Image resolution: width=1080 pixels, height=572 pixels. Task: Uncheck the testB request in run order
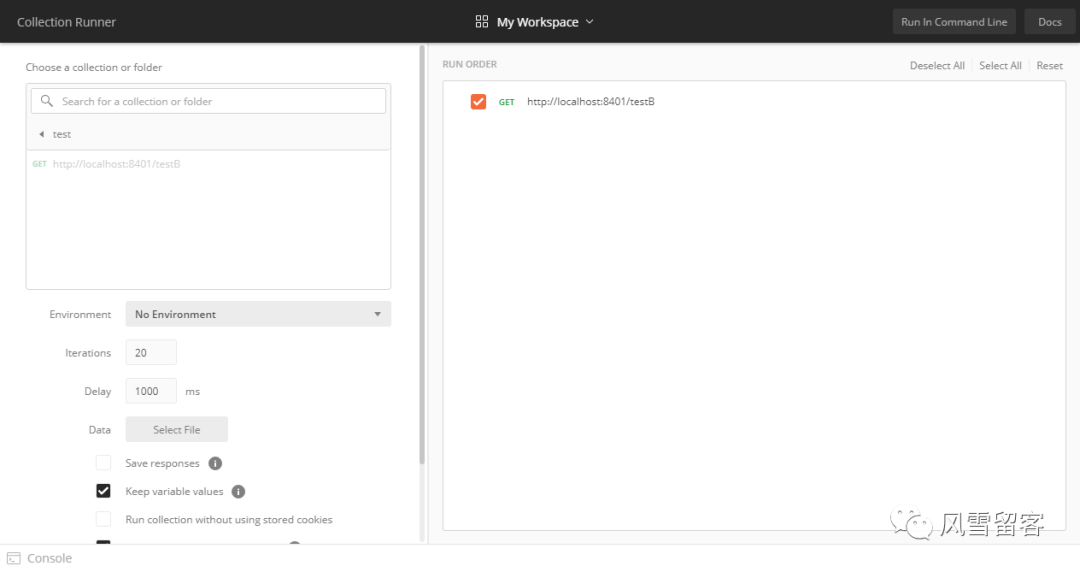tap(478, 101)
